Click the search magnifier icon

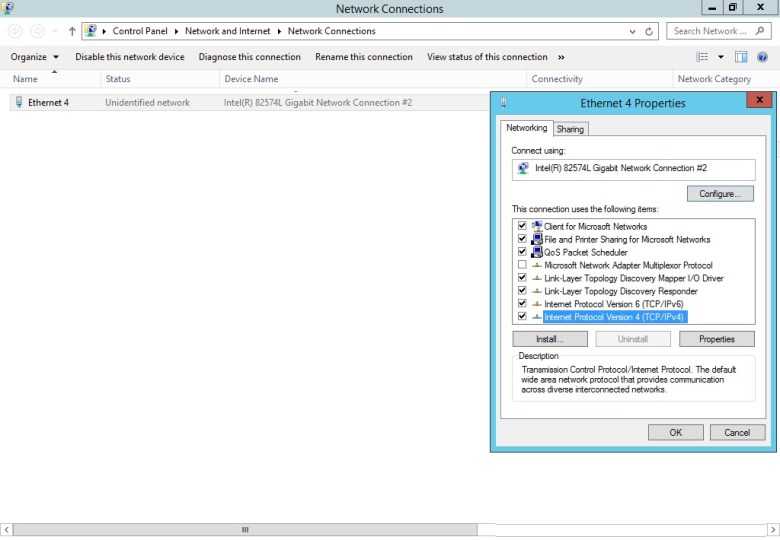(761, 31)
